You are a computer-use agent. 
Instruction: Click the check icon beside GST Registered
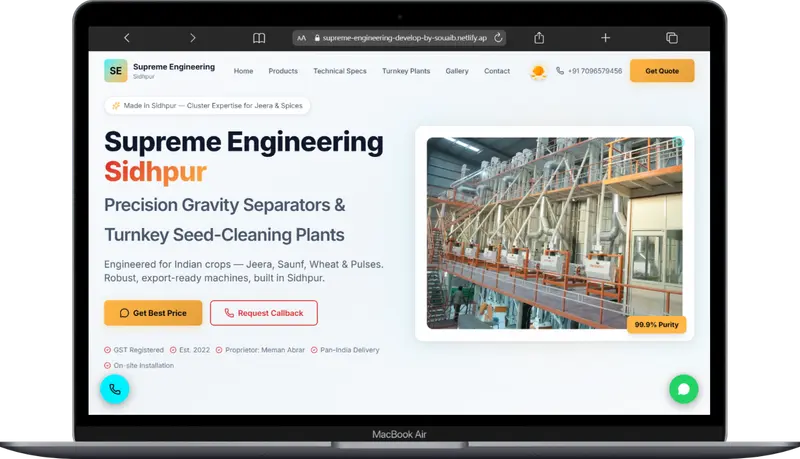click(x=108, y=350)
